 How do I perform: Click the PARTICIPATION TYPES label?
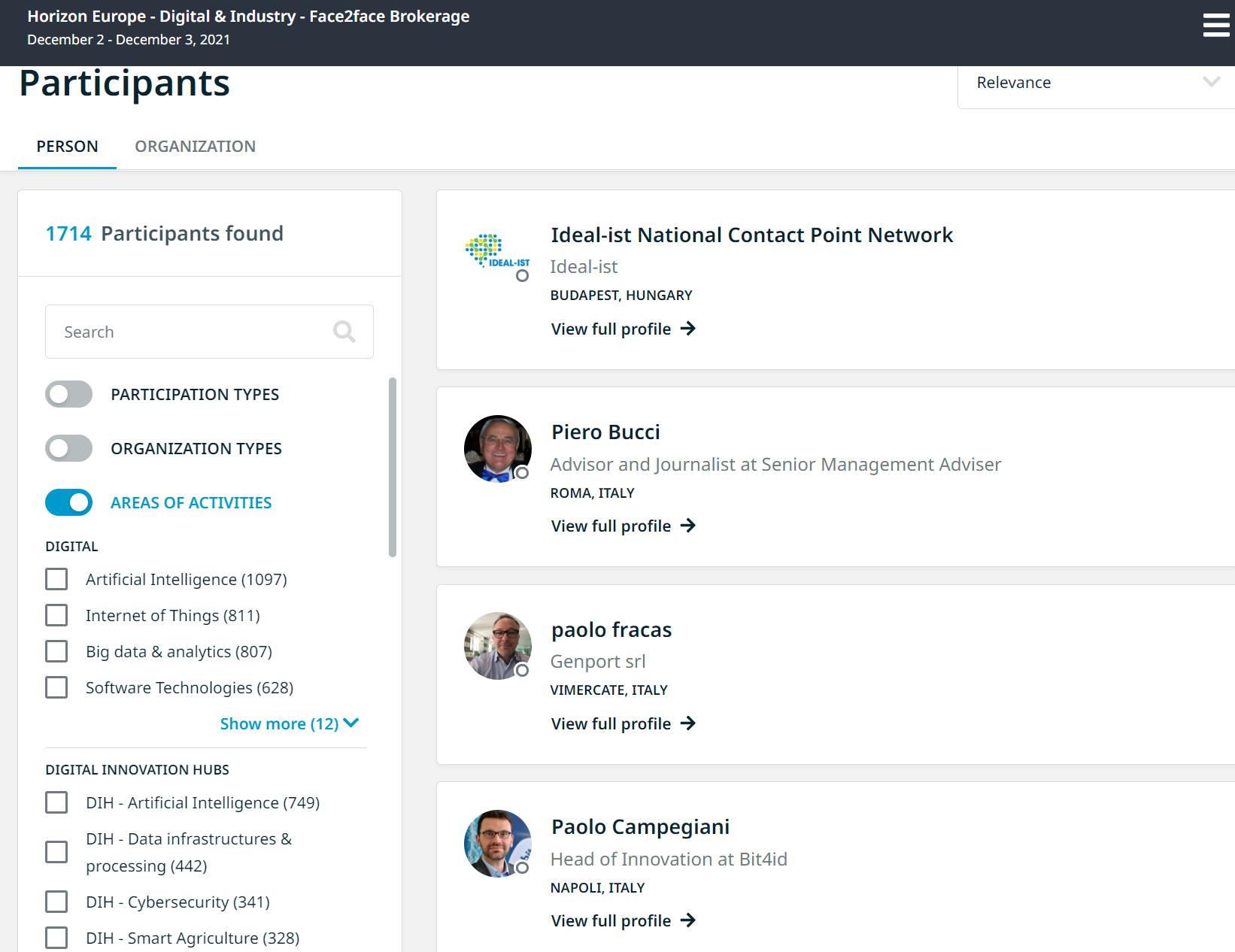pyautogui.click(x=195, y=394)
